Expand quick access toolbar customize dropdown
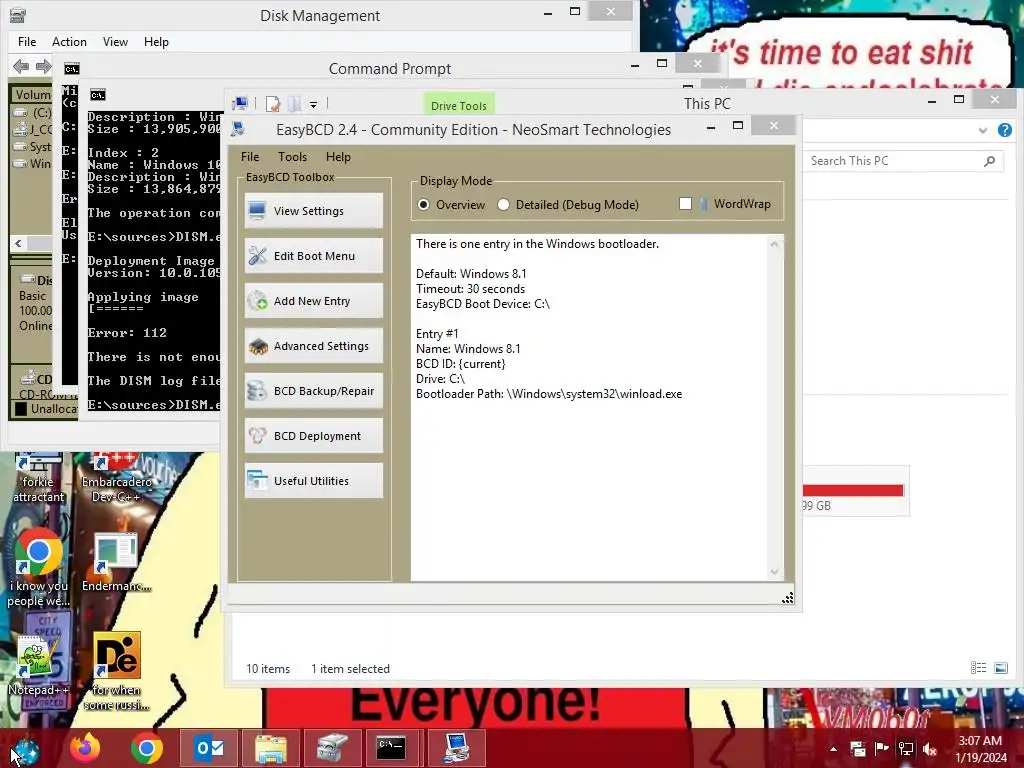The width and height of the screenshot is (1024, 768). pos(313,104)
